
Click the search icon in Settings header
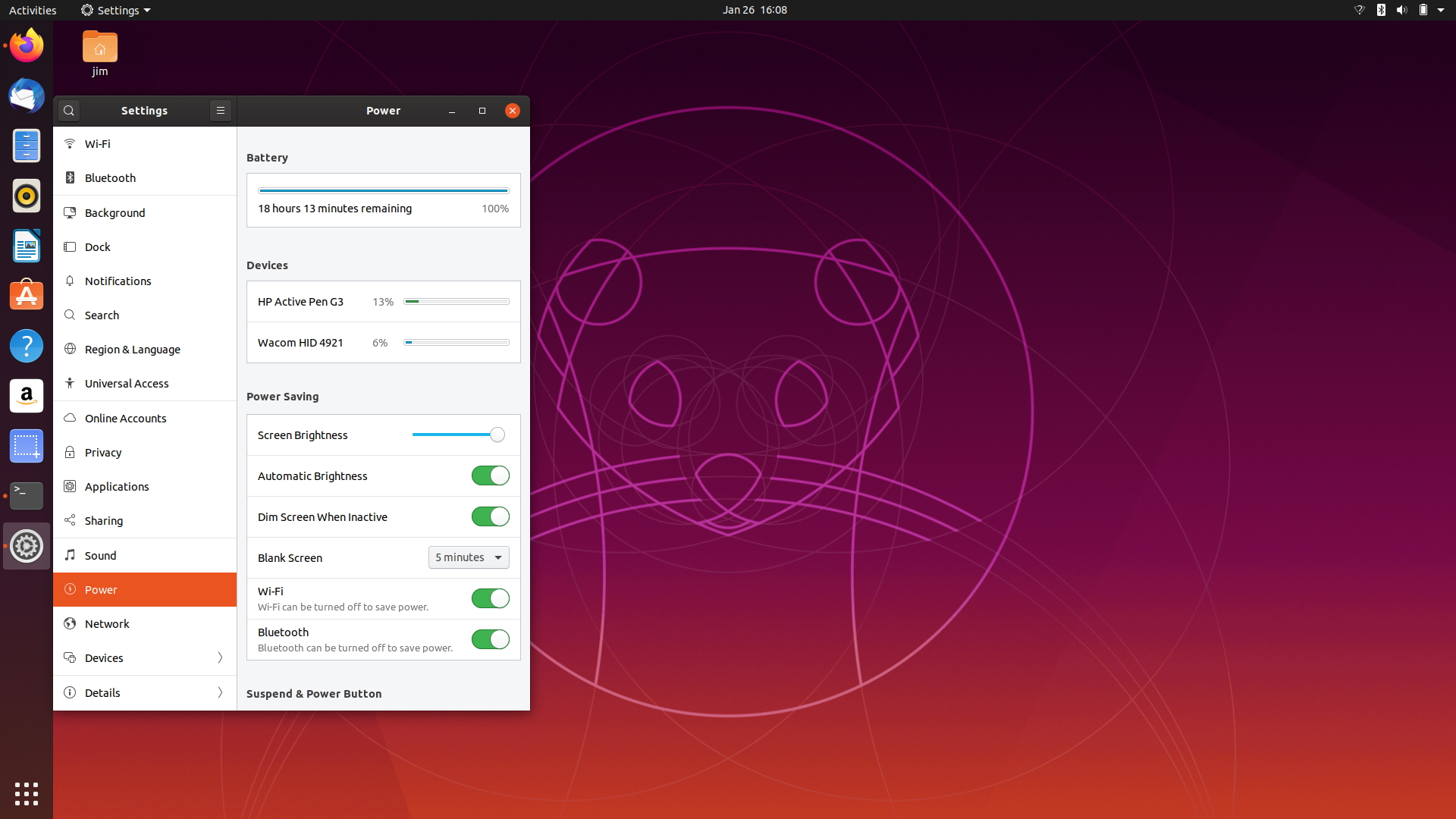click(69, 111)
